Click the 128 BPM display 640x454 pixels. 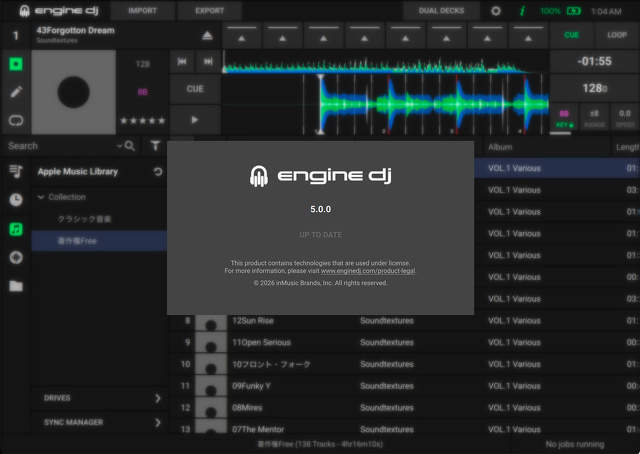coord(594,88)
